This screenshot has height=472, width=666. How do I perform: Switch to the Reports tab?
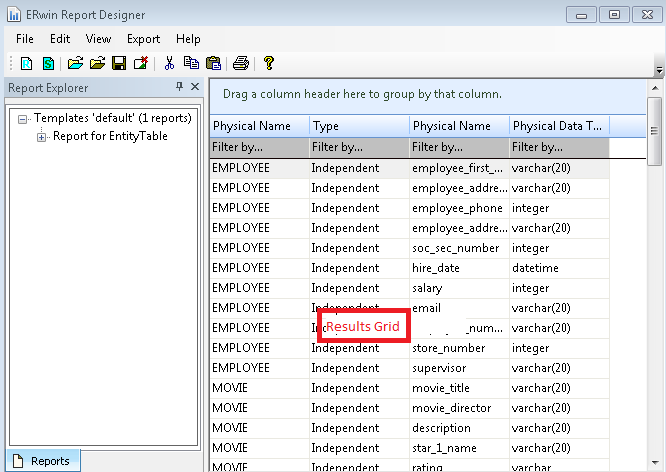(x=41, y=461)
